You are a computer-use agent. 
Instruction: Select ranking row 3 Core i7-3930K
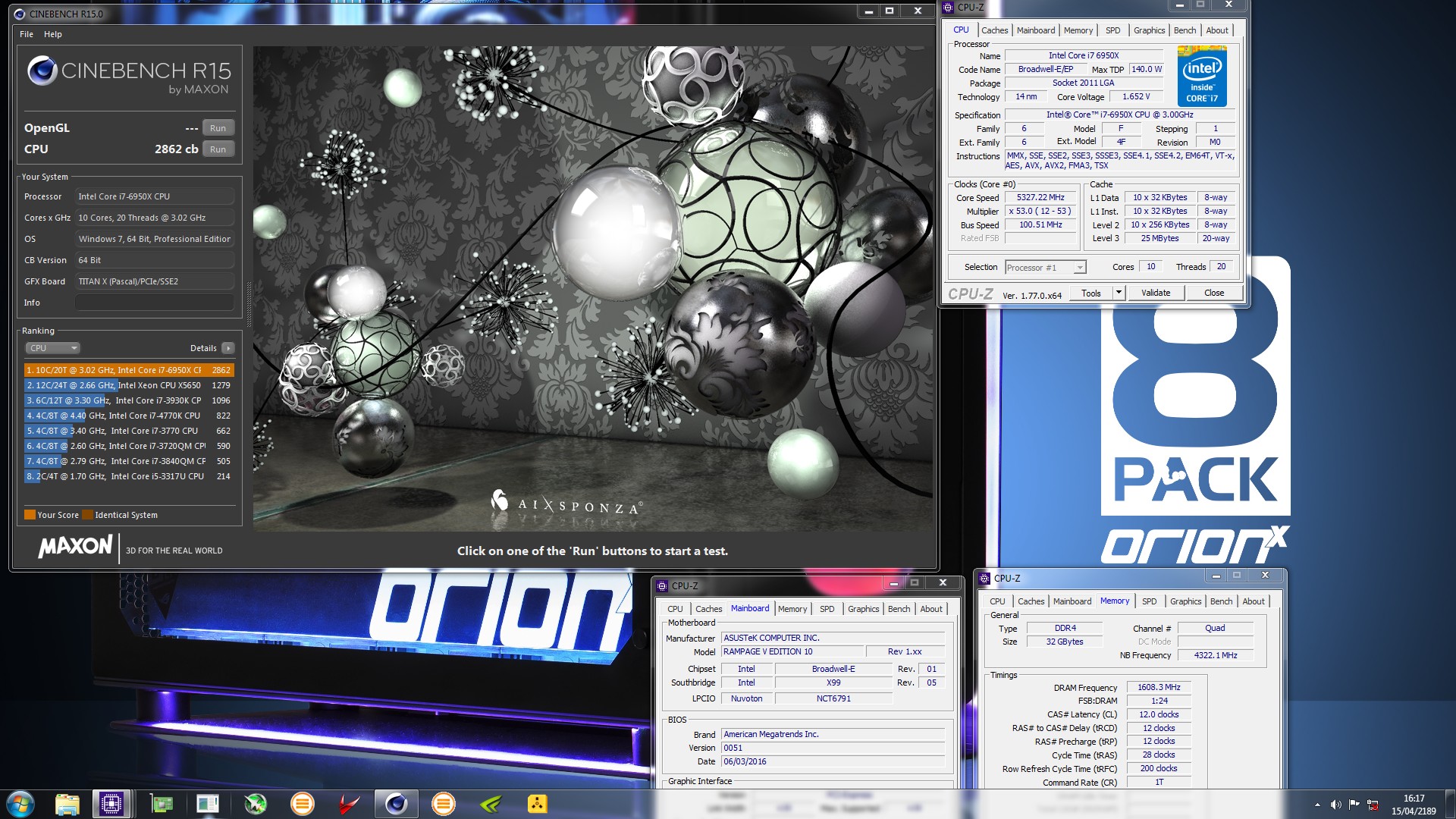click(x=129, y=400)
